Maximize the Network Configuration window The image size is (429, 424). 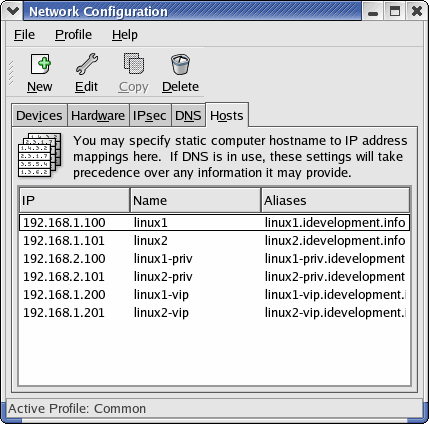395,11
